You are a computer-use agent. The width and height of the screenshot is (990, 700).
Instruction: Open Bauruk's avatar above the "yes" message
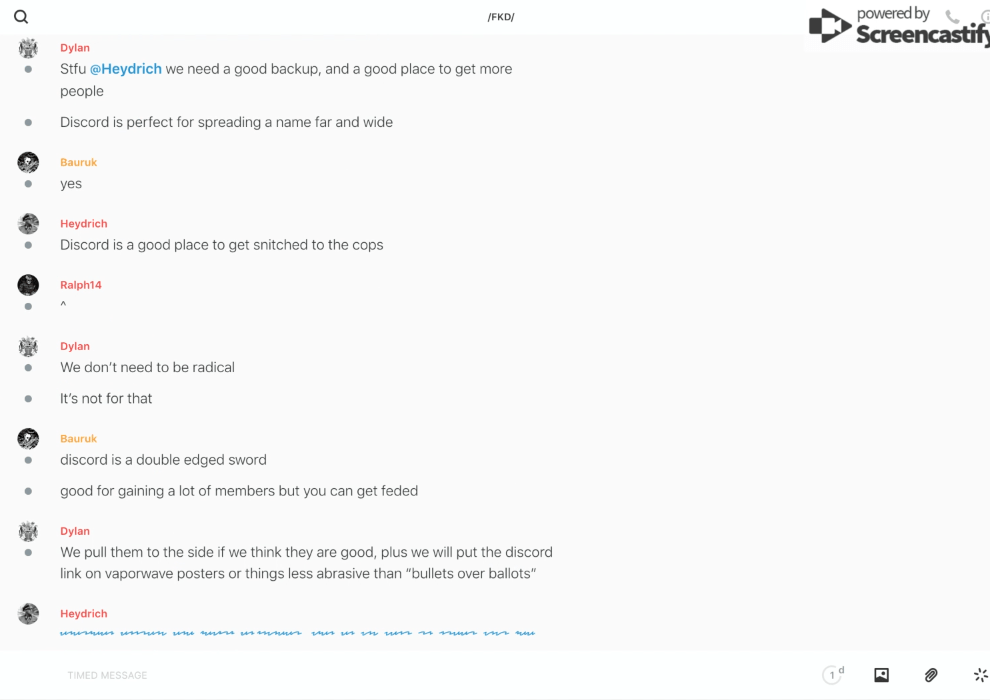click(28, 162)
